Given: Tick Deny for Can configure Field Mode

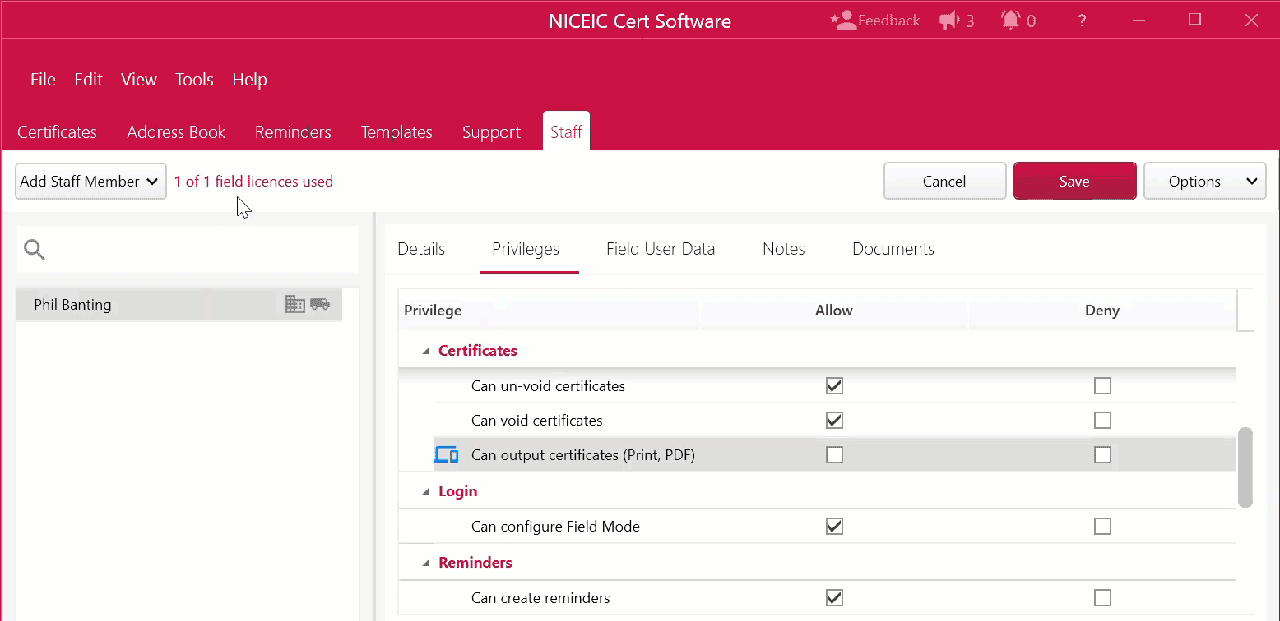Looking at the screenshot, I should tap(1102, 526).
